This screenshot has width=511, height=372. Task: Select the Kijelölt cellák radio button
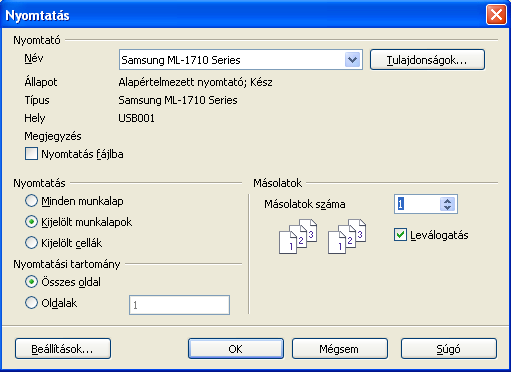point(31,243)
